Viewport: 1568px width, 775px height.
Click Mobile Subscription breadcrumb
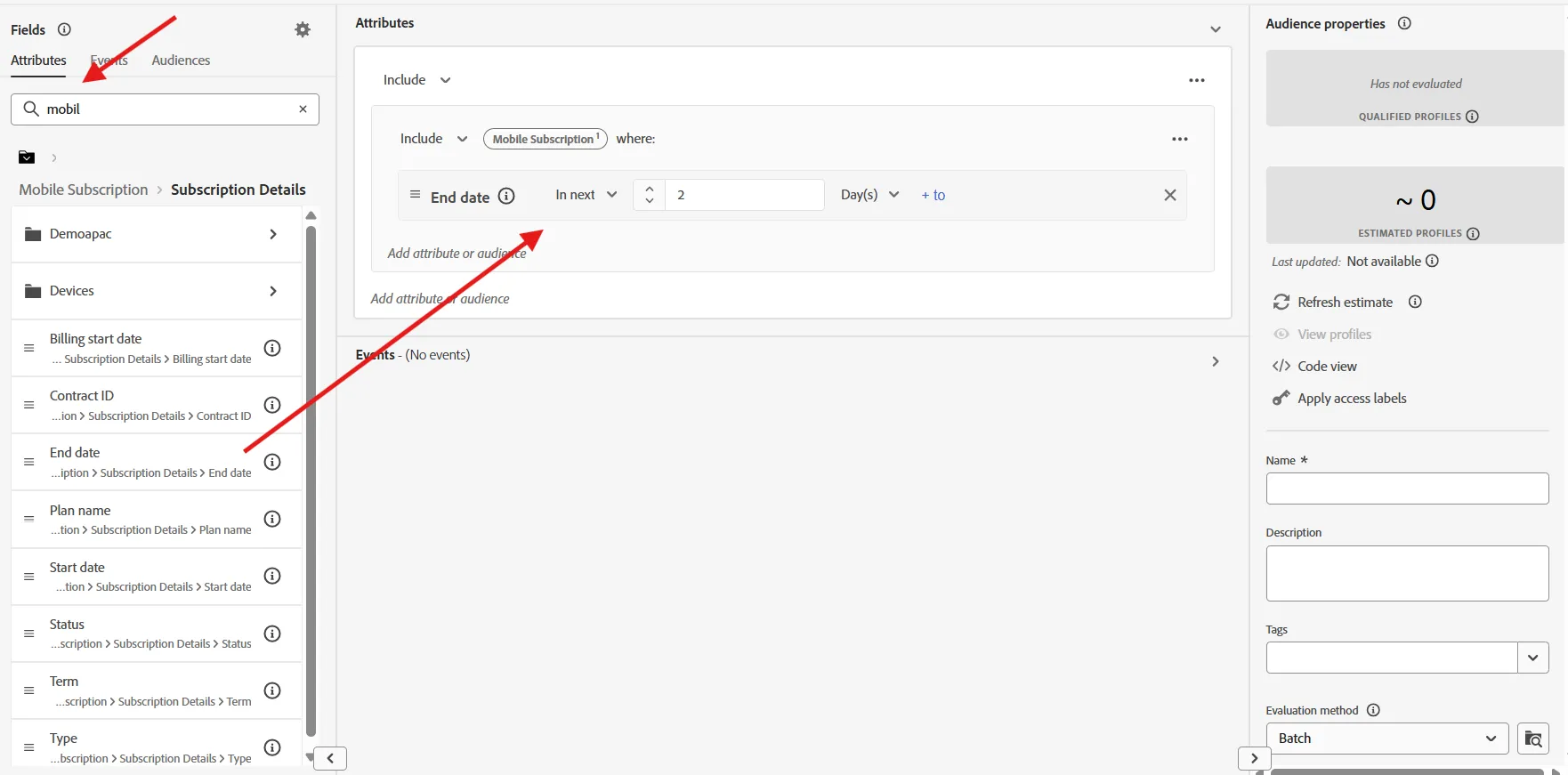(84, 190)
